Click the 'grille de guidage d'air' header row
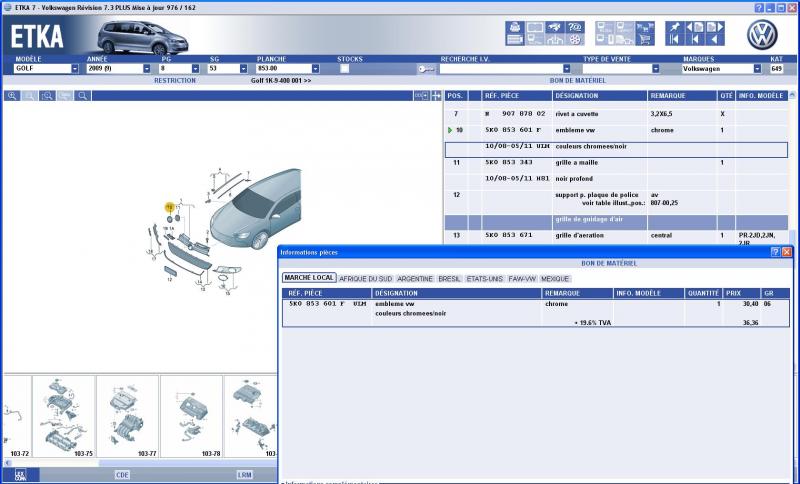800x484 pixels. [616, 220]
